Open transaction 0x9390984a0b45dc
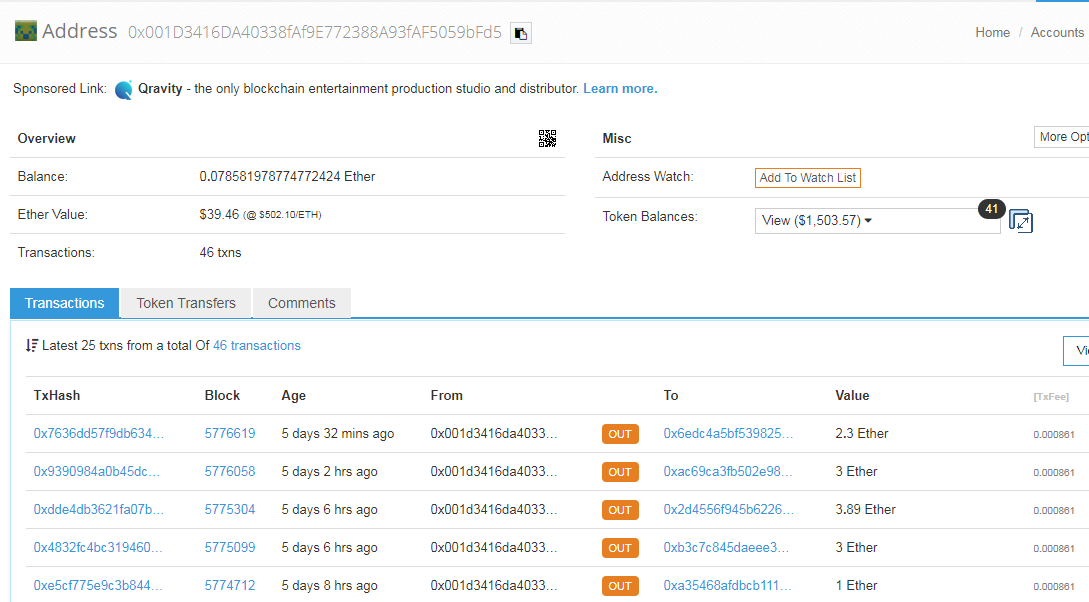The height and width of the screenshot is (602, 1089). click(97, 471)
